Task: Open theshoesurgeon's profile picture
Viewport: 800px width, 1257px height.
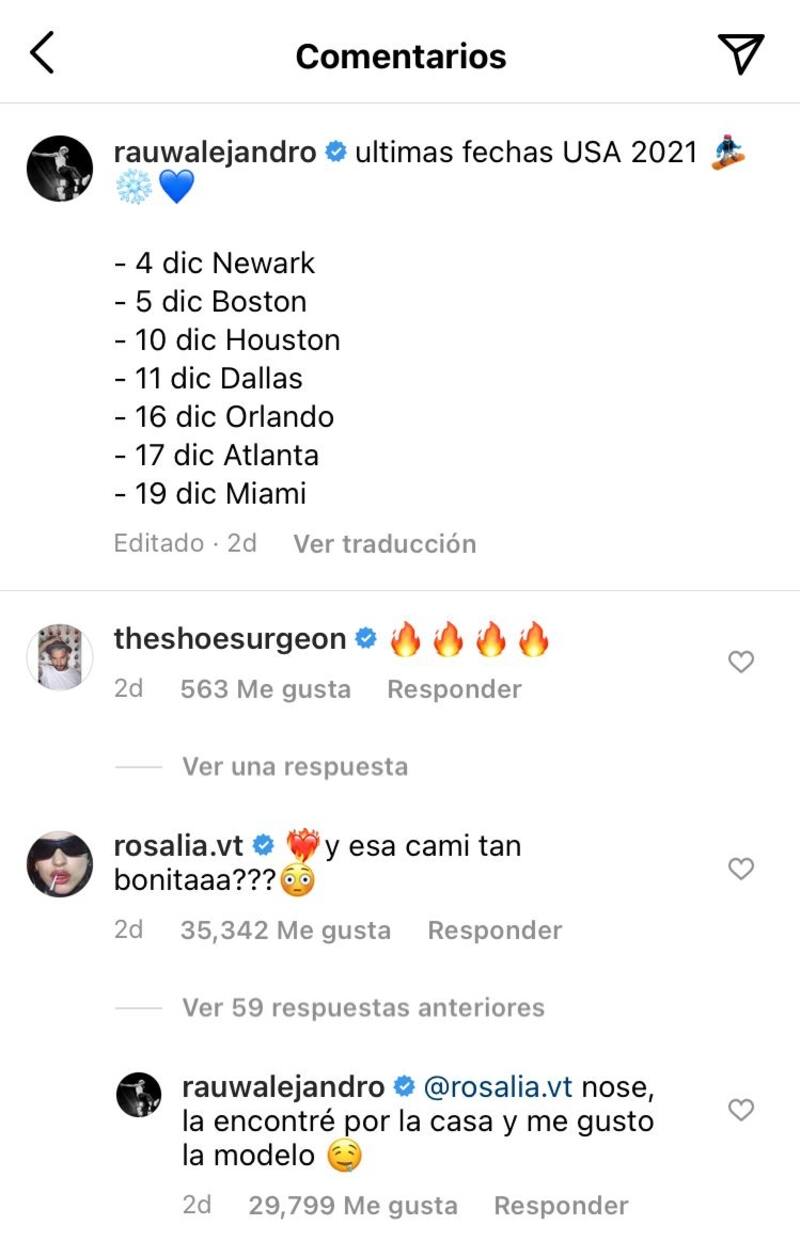Action: tap(59, 657)
